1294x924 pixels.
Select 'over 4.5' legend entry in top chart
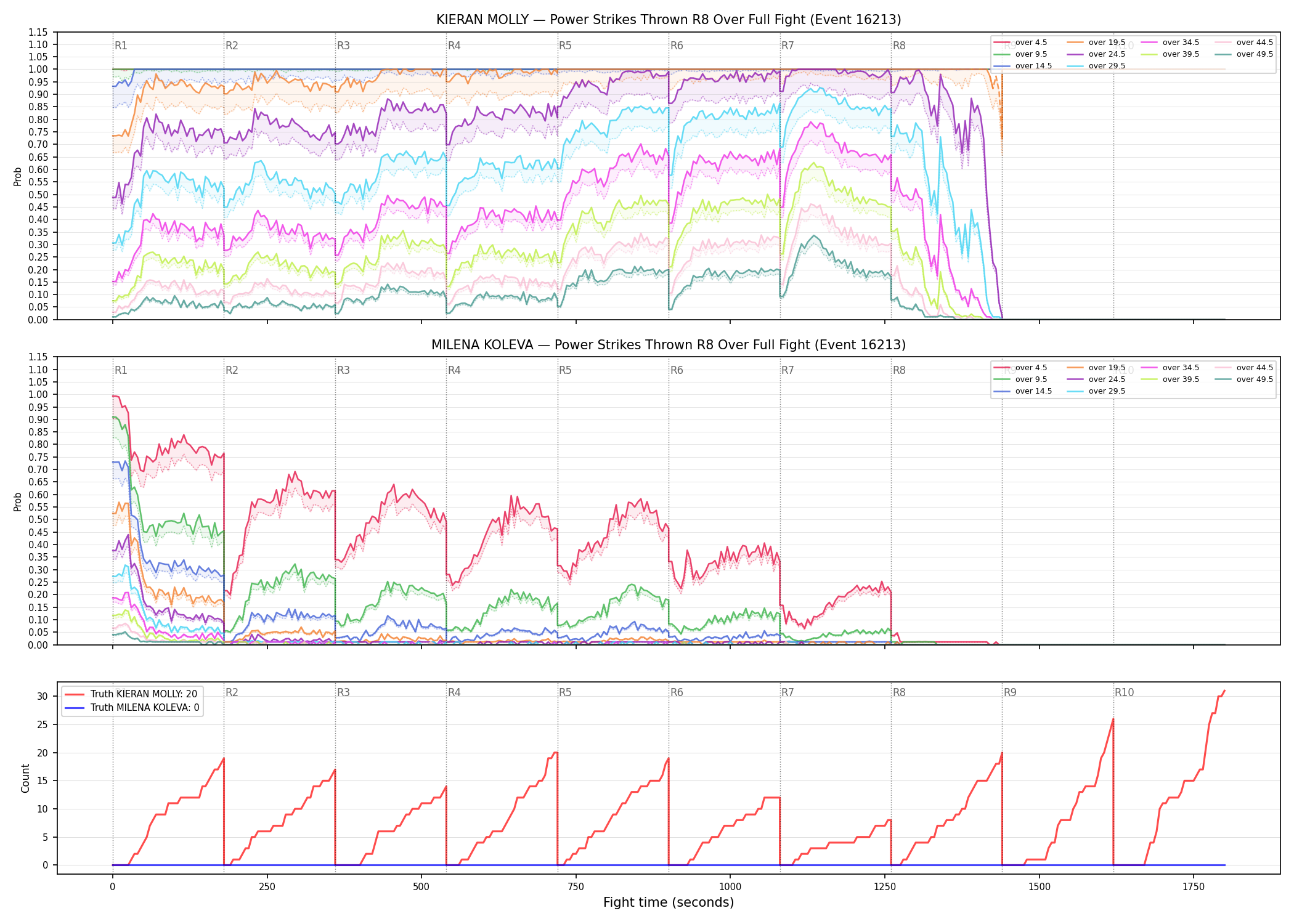point(1020,43)
